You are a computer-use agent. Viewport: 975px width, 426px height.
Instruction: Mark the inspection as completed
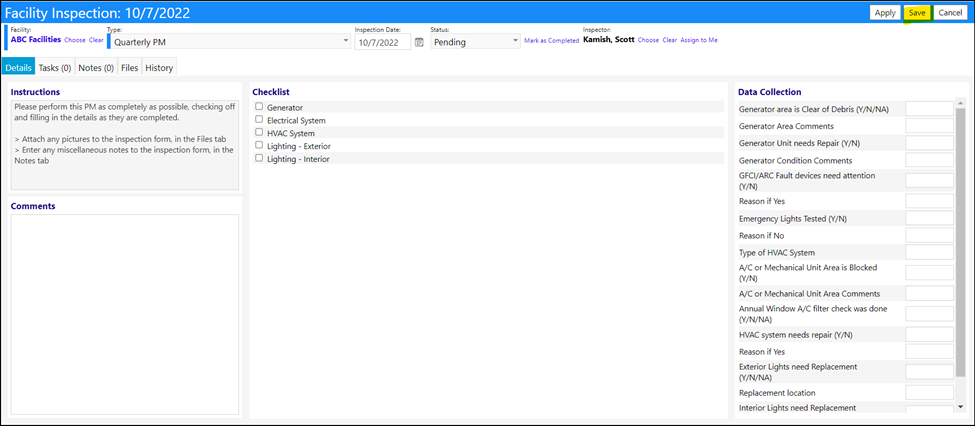pos(552,40)
